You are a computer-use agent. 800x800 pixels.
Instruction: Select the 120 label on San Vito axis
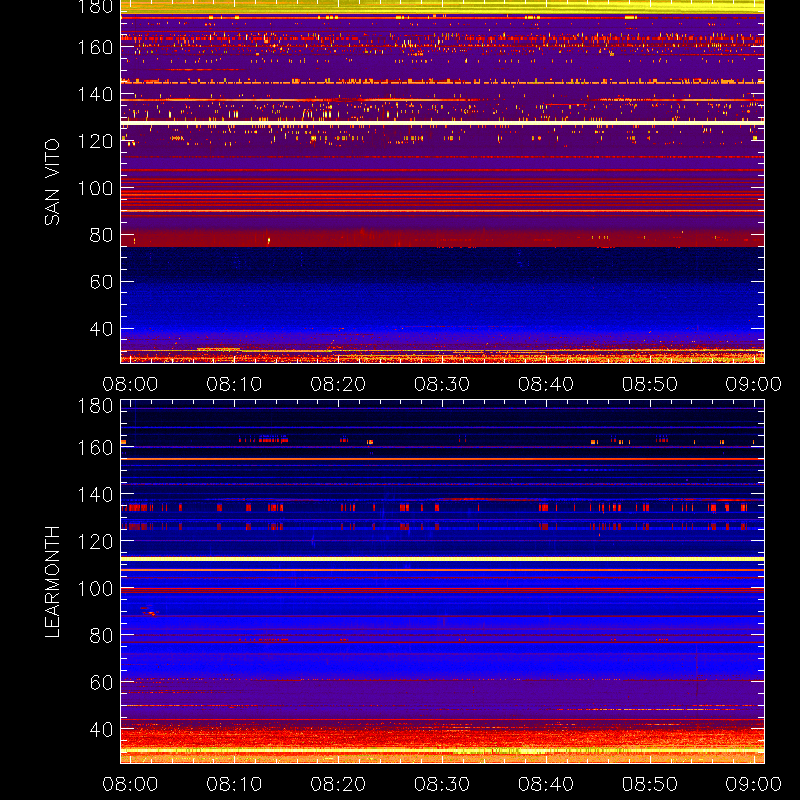coord(95,141)
